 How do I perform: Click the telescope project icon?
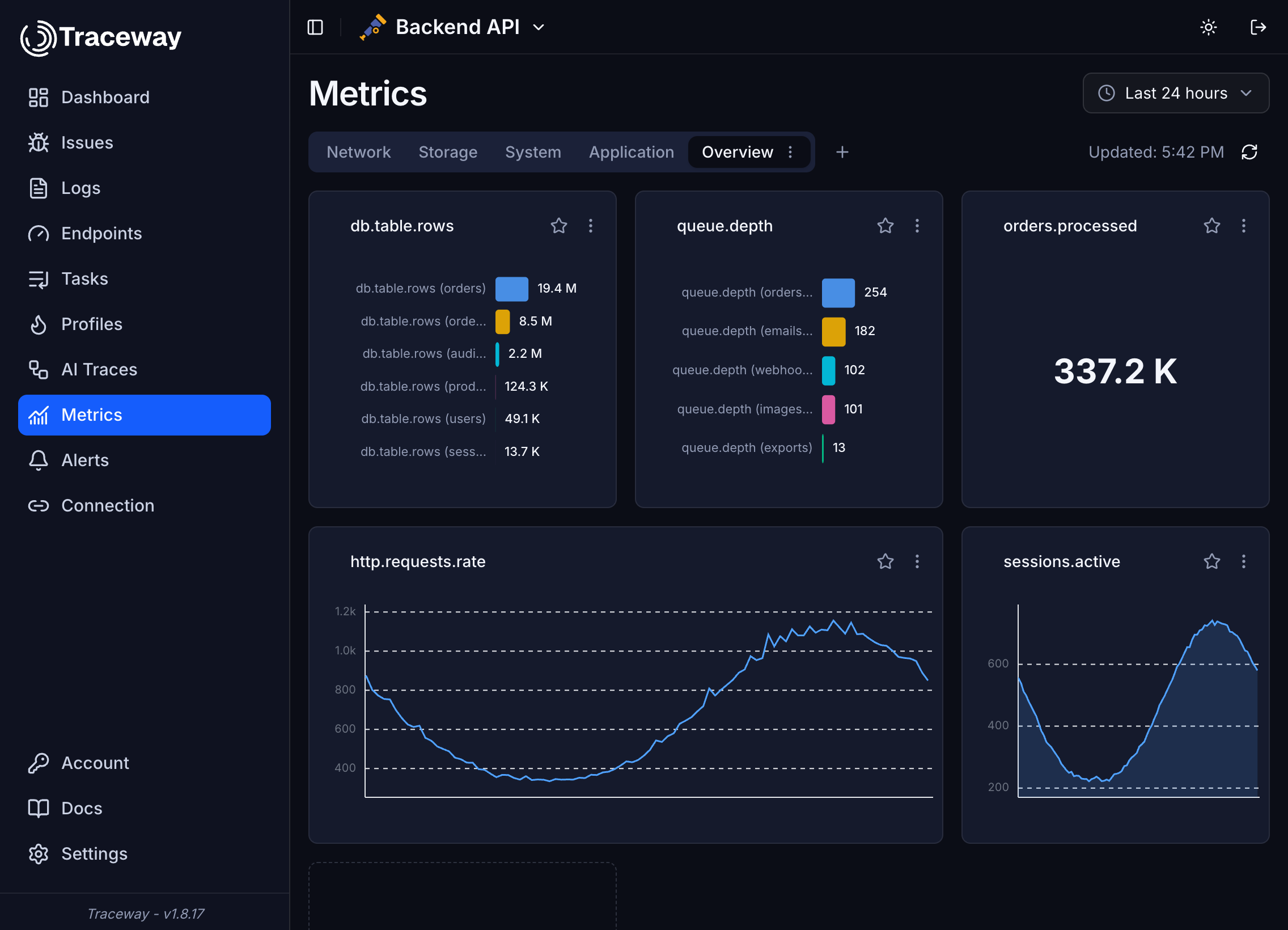tap(372, 27)
